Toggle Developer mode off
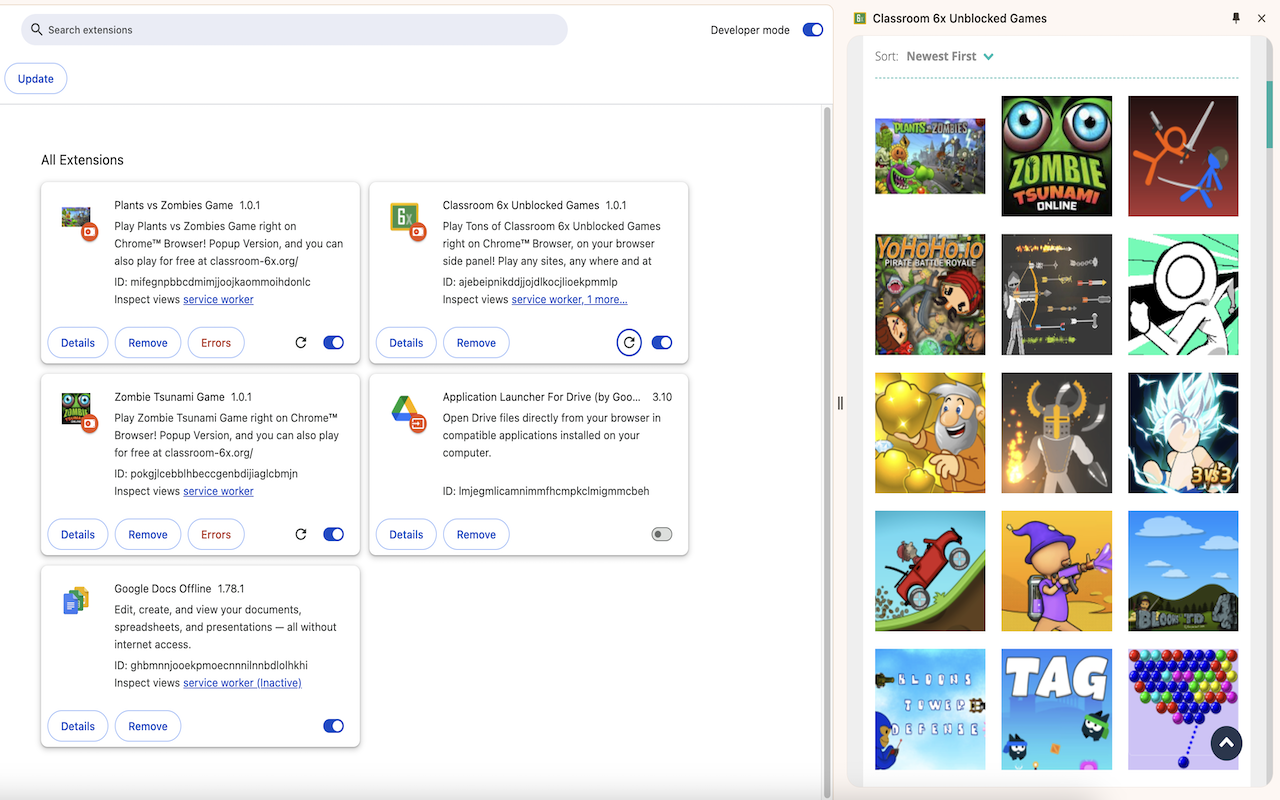 click(813, 30)
